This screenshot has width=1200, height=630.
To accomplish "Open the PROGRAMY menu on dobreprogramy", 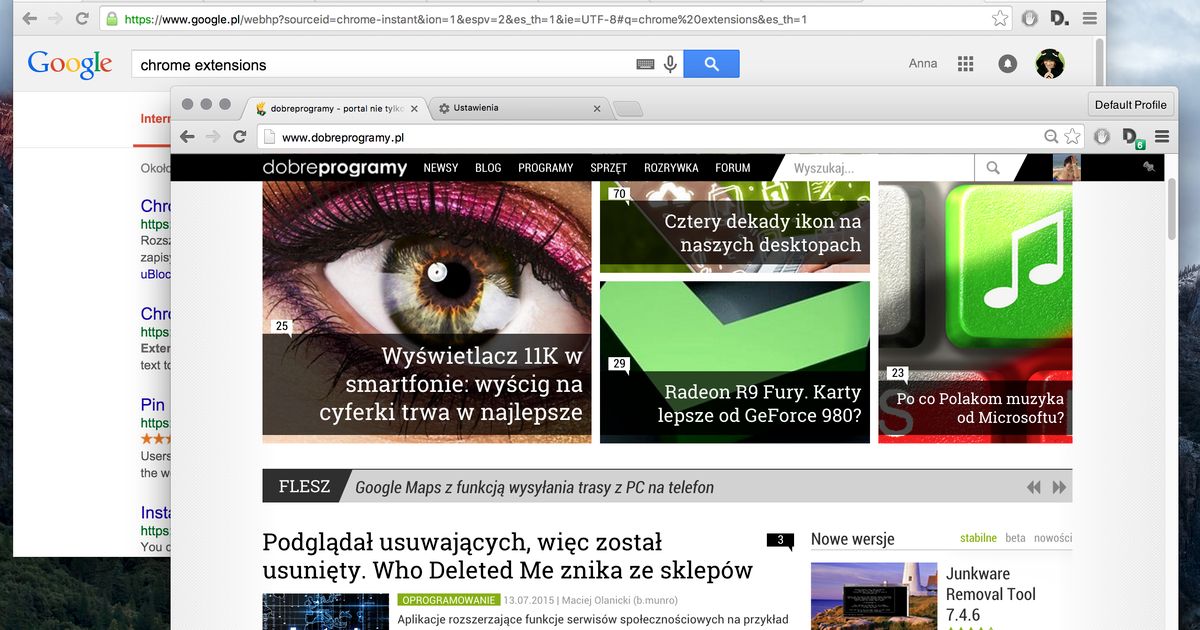I will pyautogui.click(x=545, y=168).
